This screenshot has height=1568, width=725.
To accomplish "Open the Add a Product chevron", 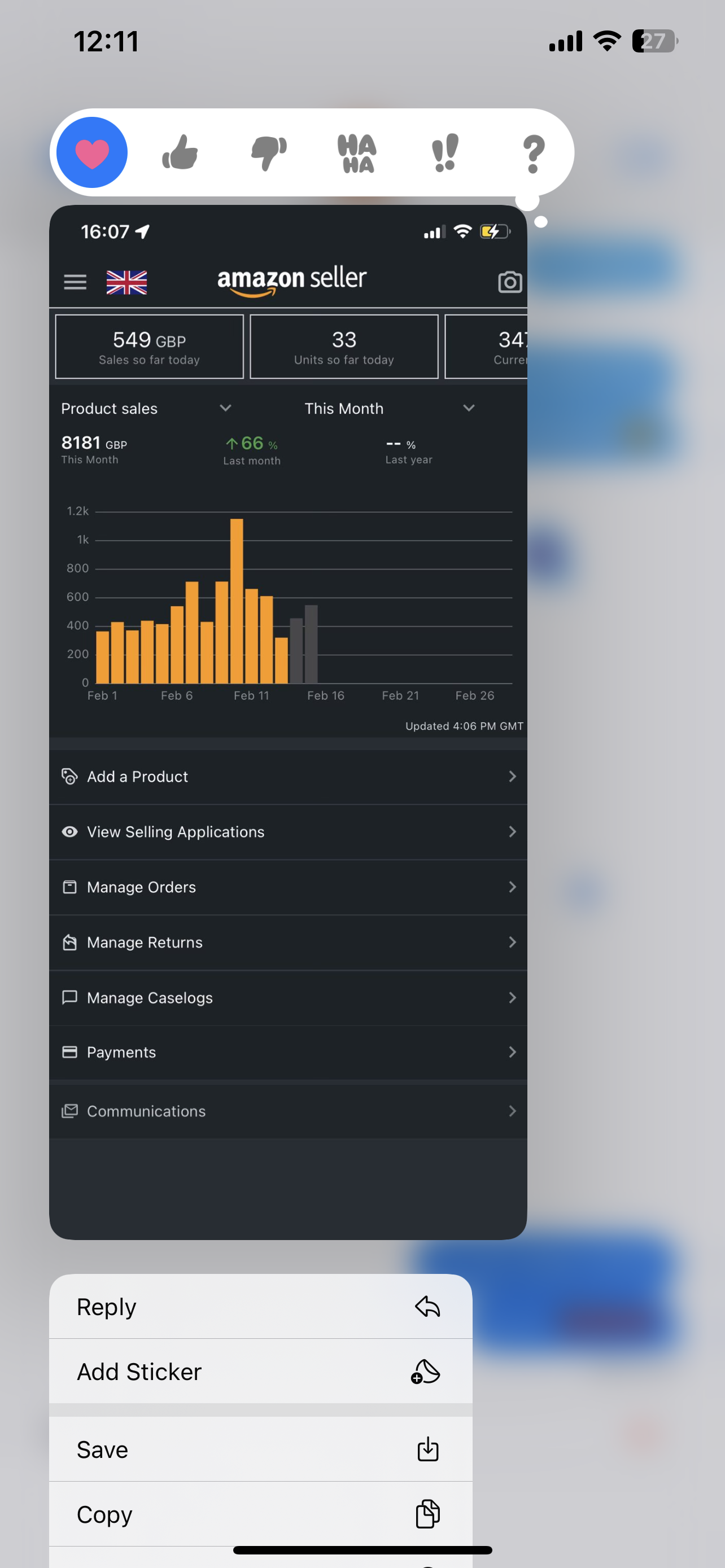I will point(512,776).
